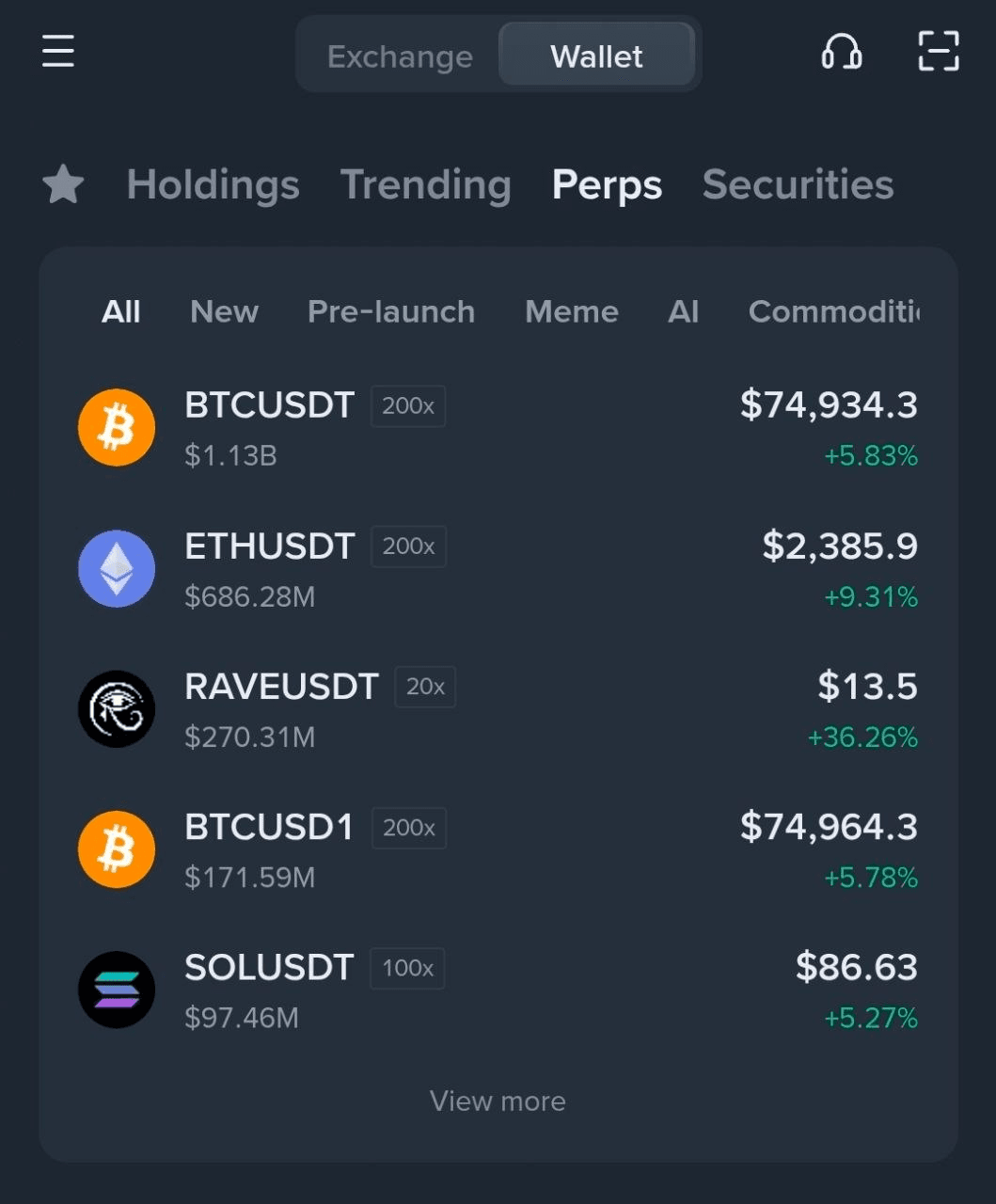Open the ETHUSDT price $2,385.9

tap(839, 546)
